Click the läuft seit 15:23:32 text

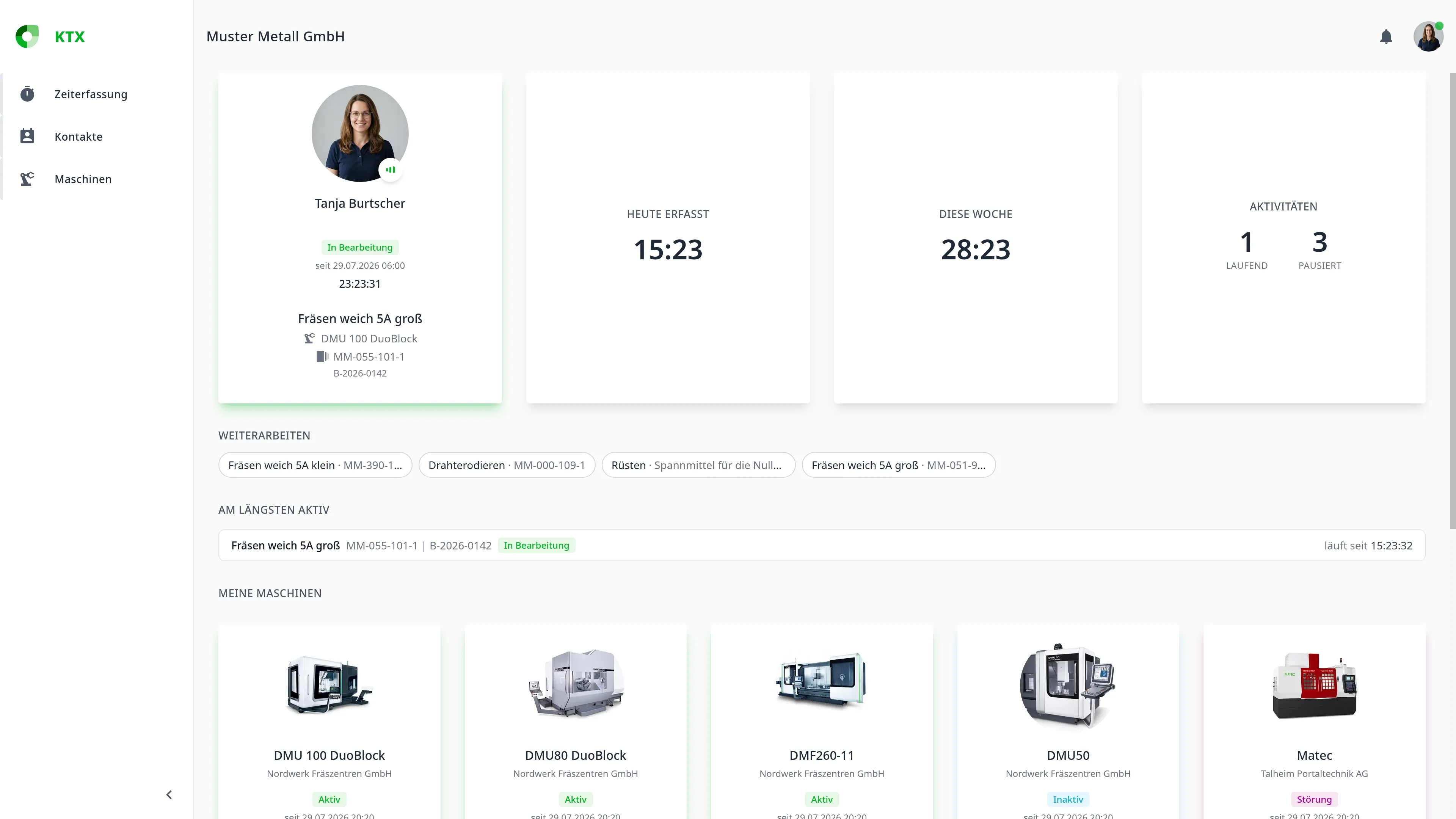pos(1368,546)
